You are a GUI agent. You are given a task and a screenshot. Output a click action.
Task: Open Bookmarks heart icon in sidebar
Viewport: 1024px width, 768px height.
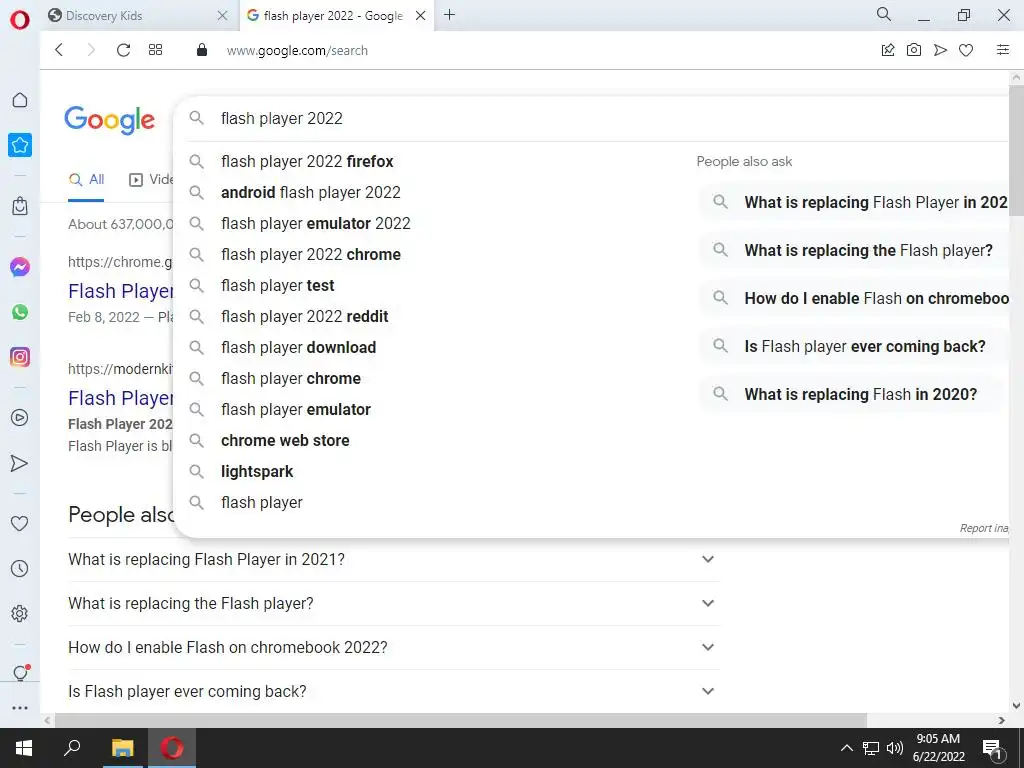click(x=20, y=523)
